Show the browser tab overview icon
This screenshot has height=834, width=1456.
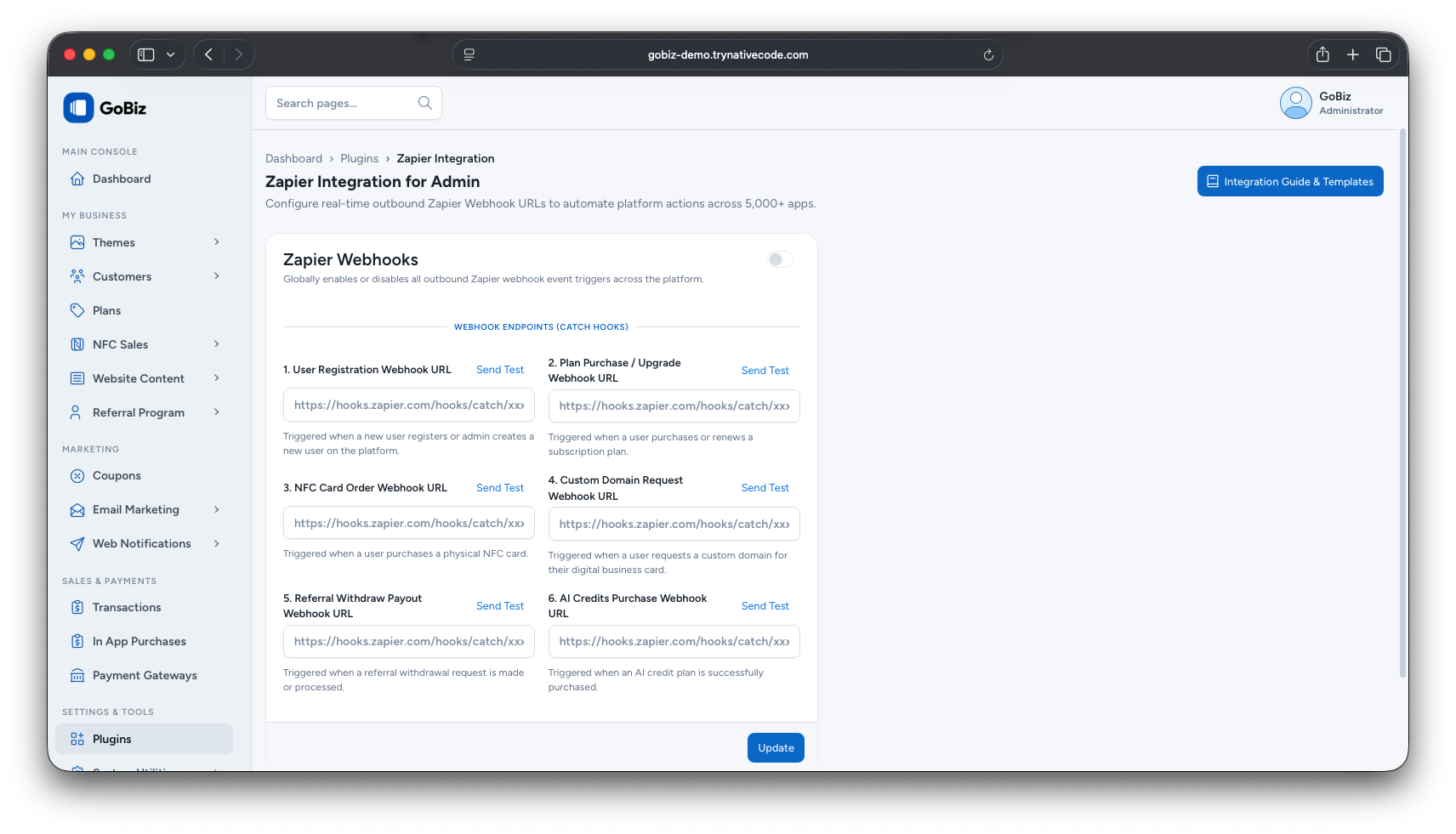tap(1384, 54)
